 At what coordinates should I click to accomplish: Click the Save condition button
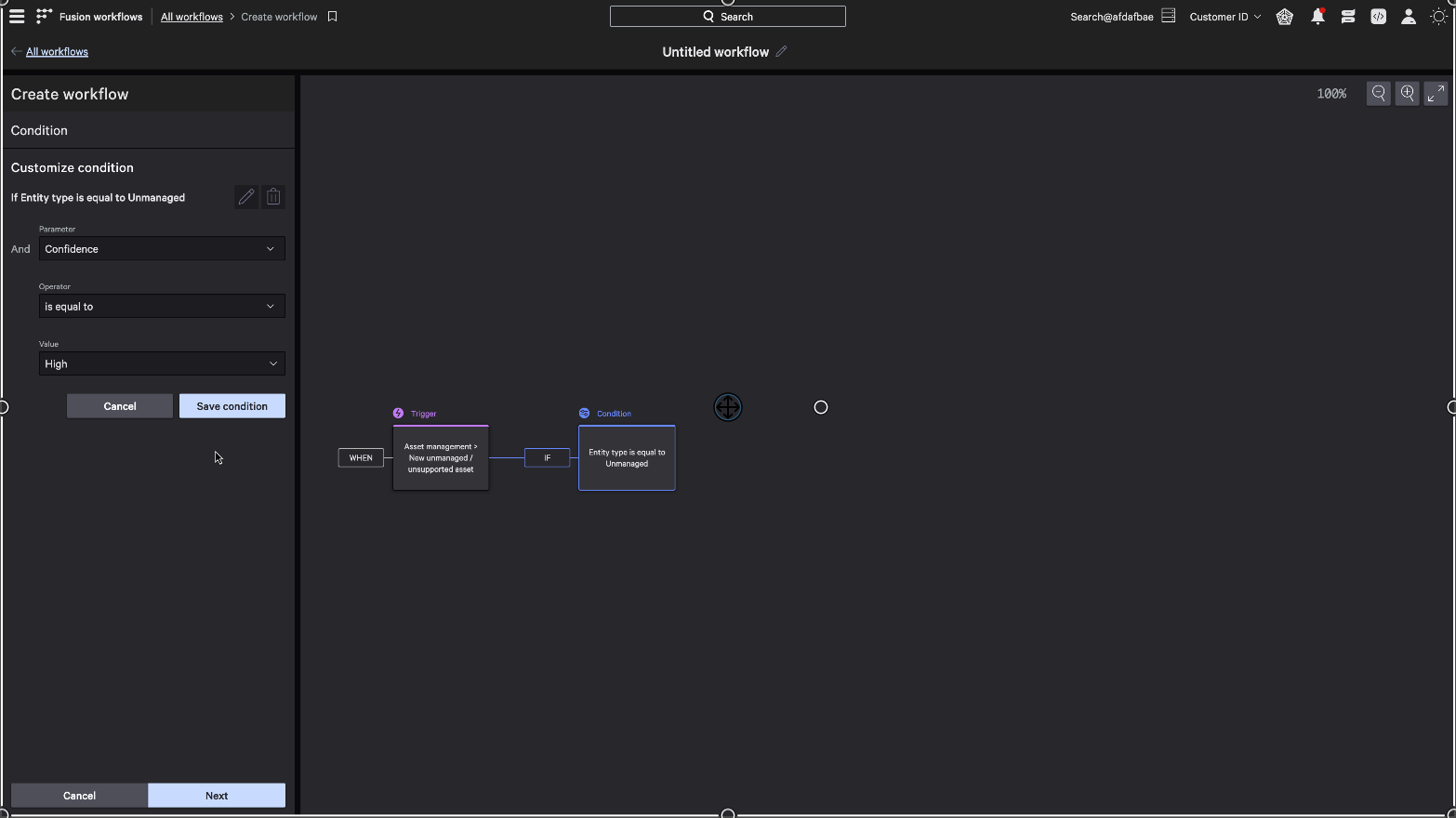[x=232, y=406]
